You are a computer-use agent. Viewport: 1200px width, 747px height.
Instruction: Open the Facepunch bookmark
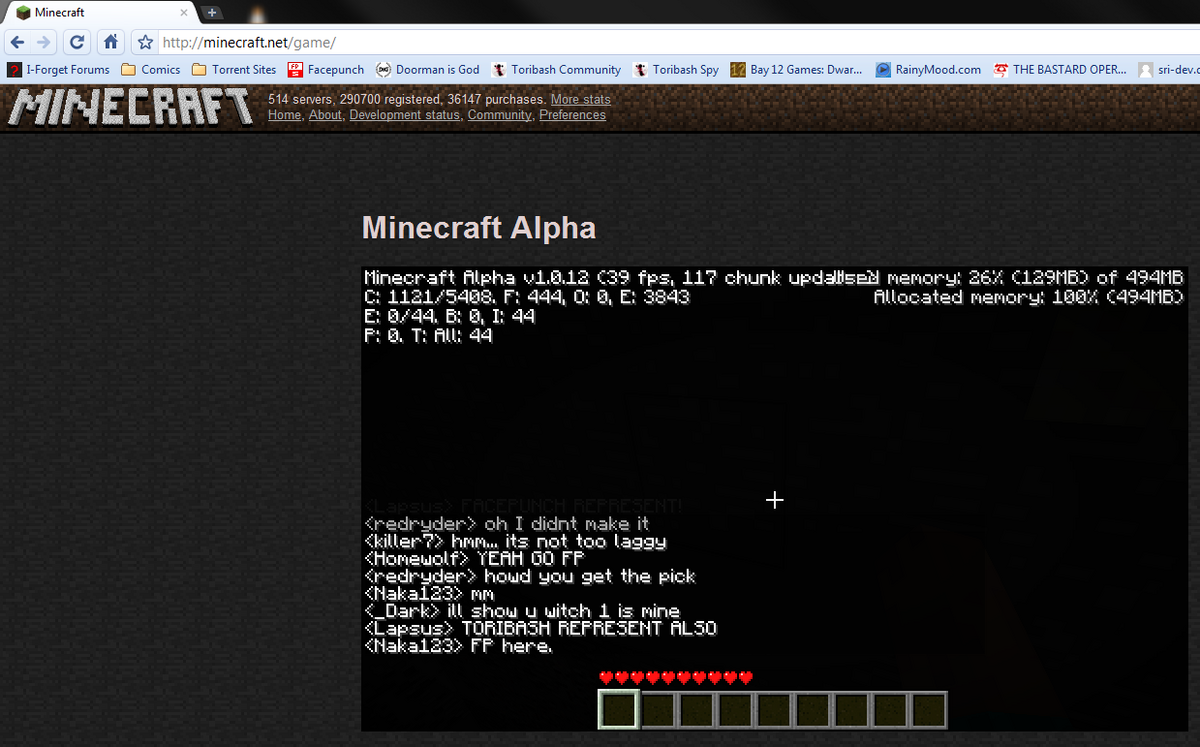(x=326, y=70)
